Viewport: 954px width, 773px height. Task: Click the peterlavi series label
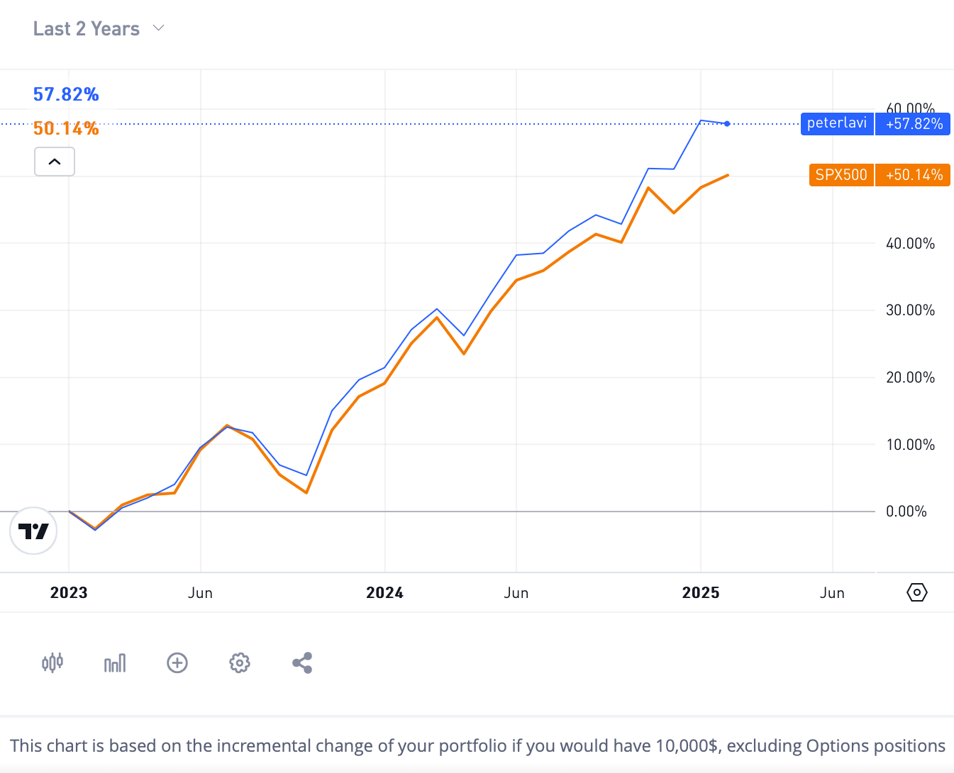pos(838,124)
